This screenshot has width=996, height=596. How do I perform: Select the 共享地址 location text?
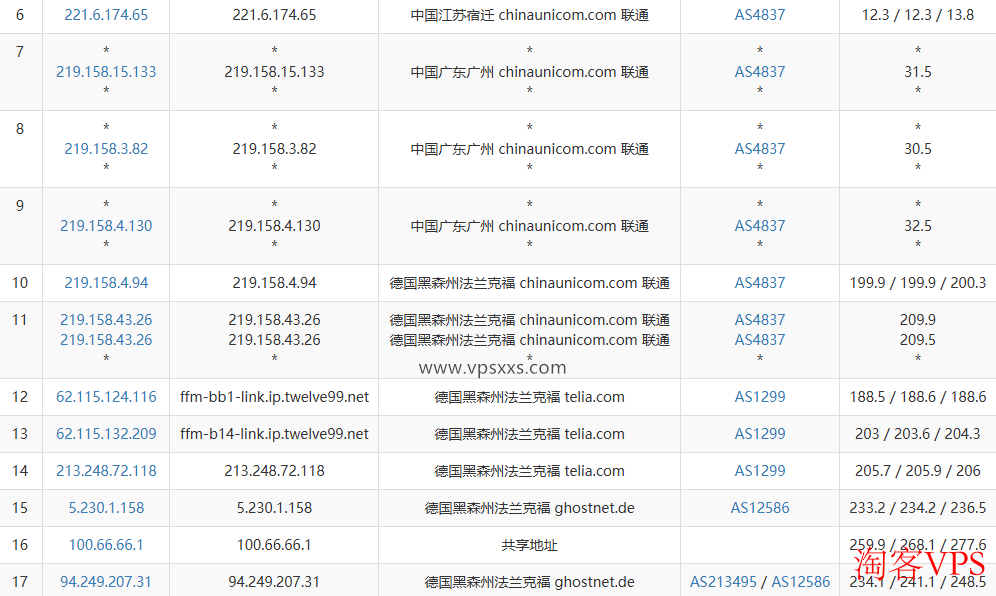(x=529, y=545)
